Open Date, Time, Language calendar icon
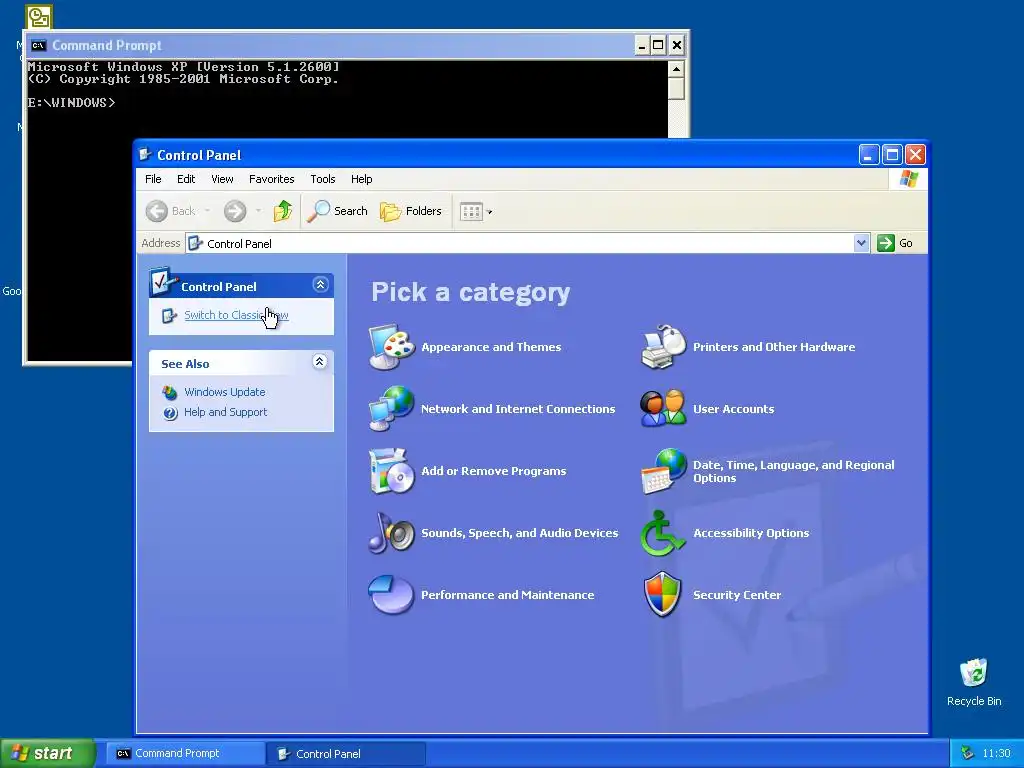 (664, 471)
